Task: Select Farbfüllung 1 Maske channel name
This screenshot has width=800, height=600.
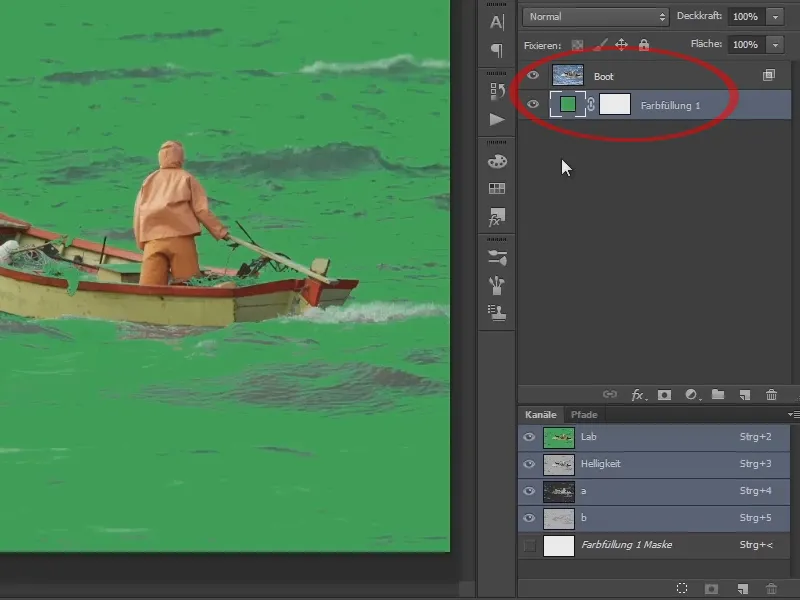Action: pyautogui.click(x=627, y=545)
